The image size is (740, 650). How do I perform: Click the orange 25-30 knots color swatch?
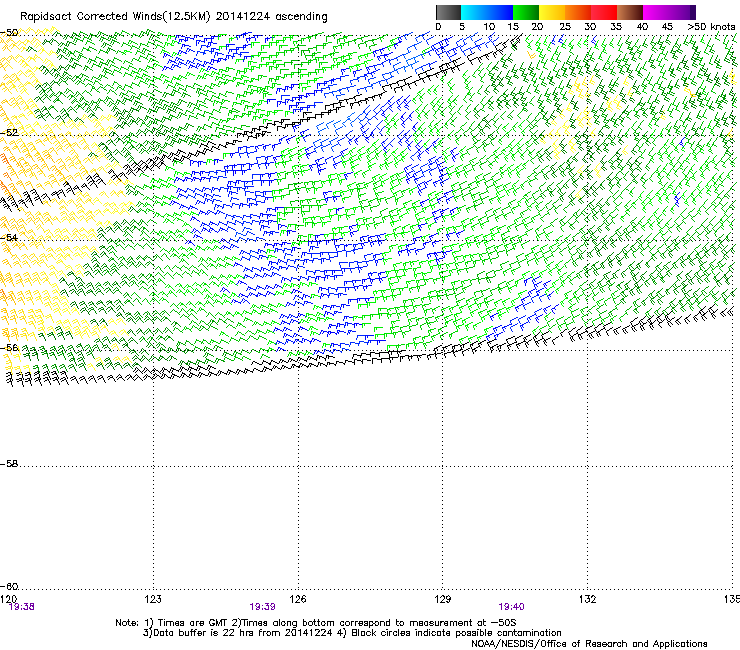(x=578, y=12)
